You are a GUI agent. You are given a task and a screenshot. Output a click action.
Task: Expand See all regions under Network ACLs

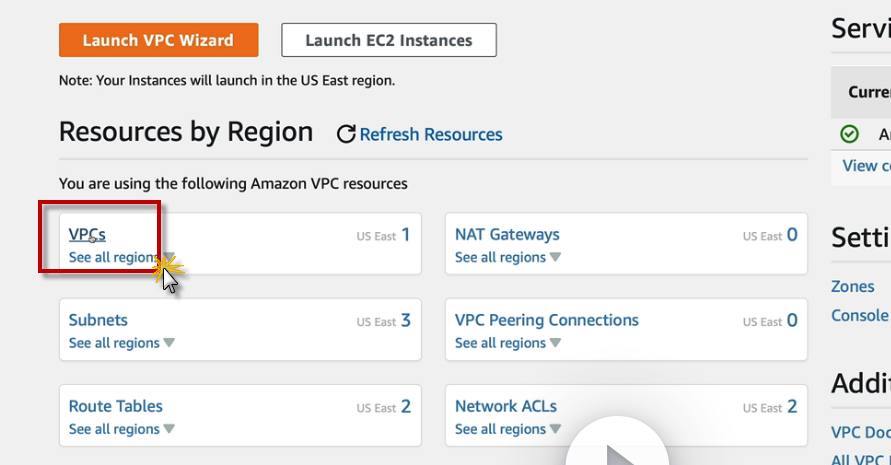coord(507,429)
